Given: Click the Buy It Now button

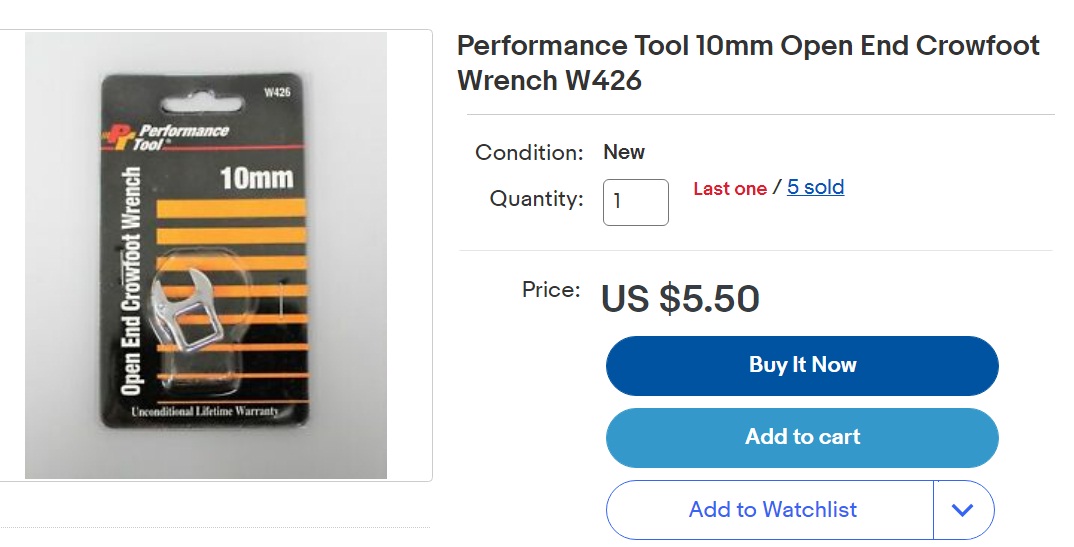Looking at the screenshot, I should (x=802, y=365).
